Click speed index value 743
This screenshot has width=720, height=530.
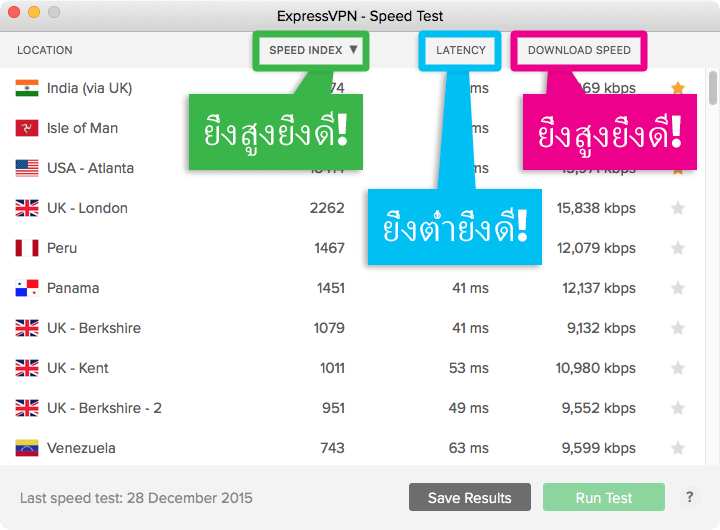(x=332, y=448)
